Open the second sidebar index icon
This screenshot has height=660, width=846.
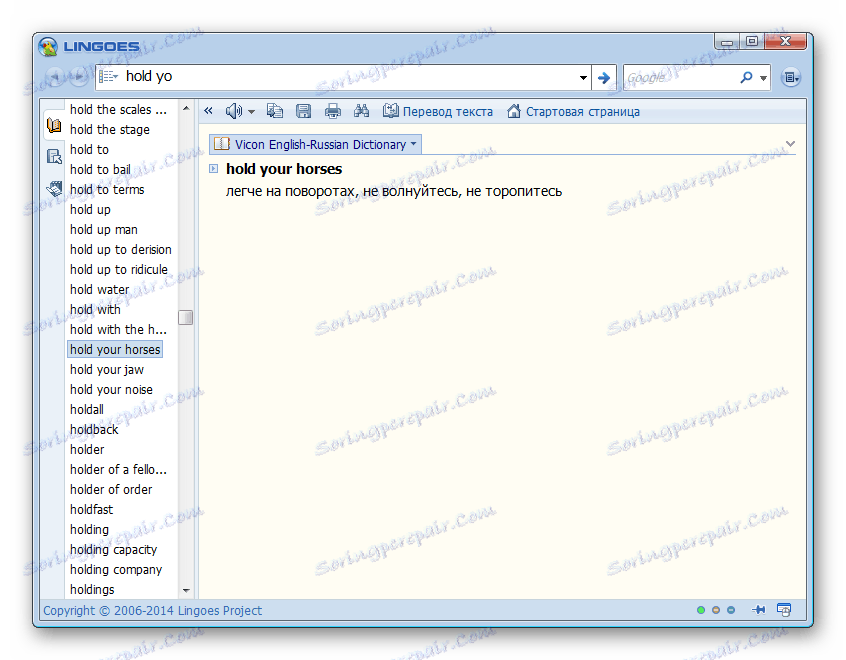pos(54,157)
